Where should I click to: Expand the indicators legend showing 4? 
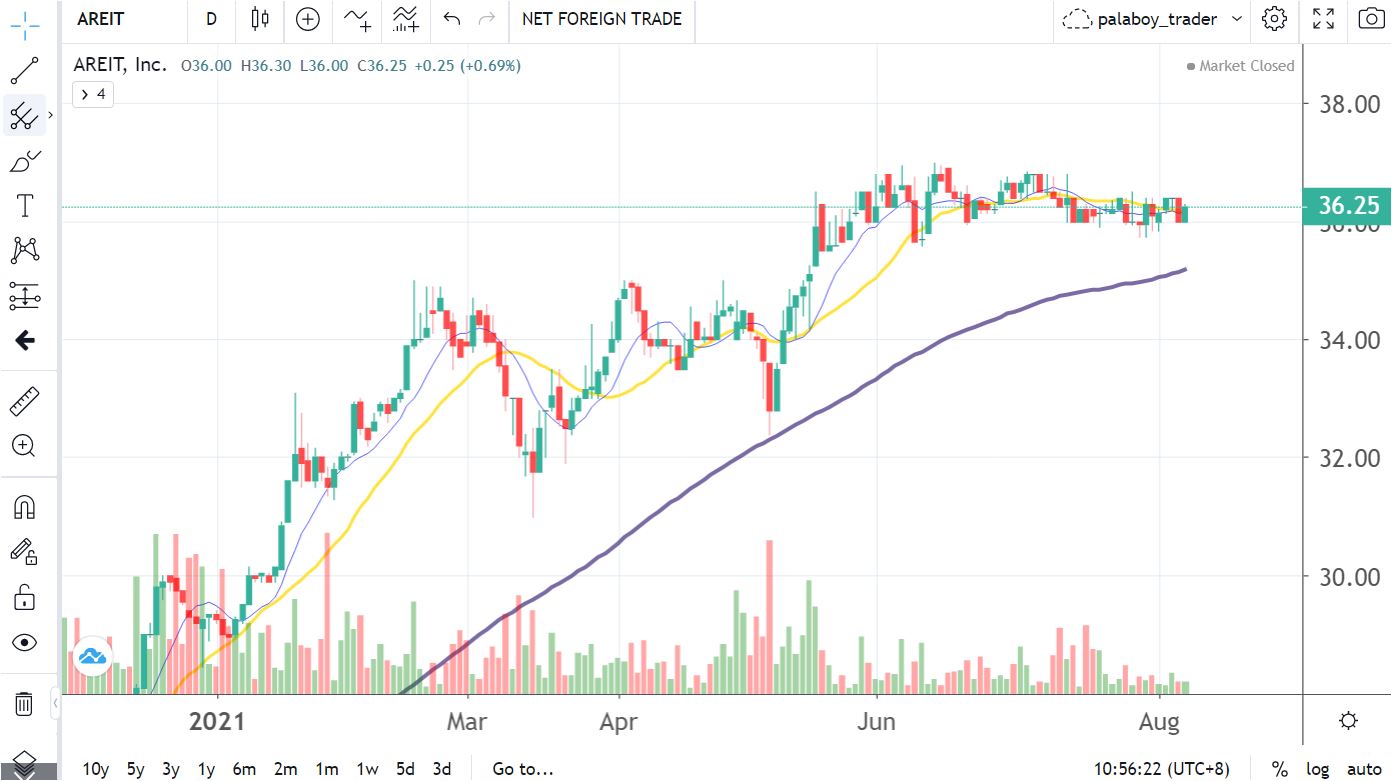(x=92, y=94)
